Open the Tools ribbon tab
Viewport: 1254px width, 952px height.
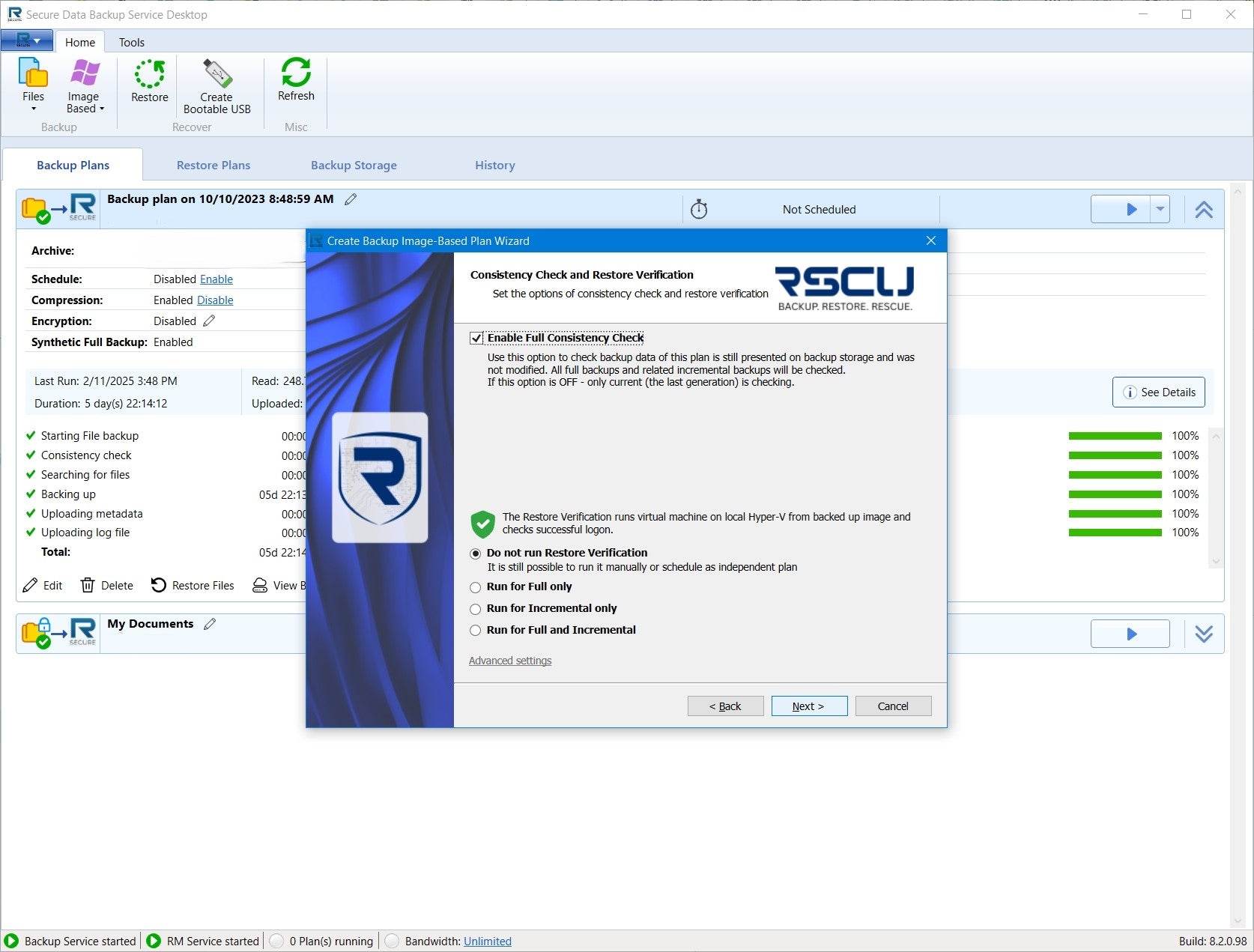pyautogui.click(x=131, y=42)
